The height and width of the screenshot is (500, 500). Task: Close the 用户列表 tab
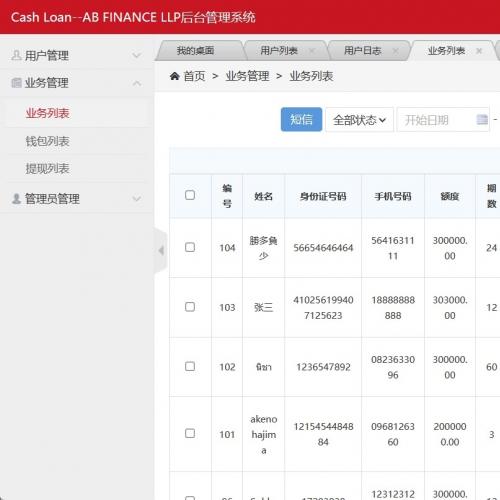pyautogui.click(x=312, y=51)
